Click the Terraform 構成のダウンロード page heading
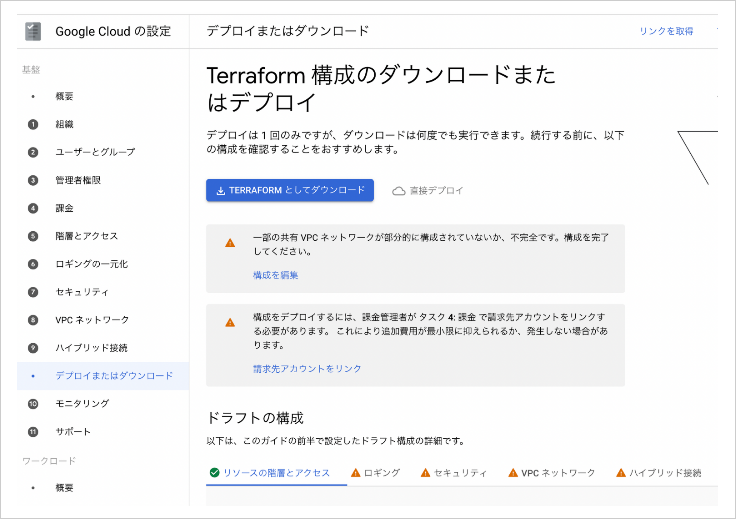 pyautogui.click(x=381, y=88)
